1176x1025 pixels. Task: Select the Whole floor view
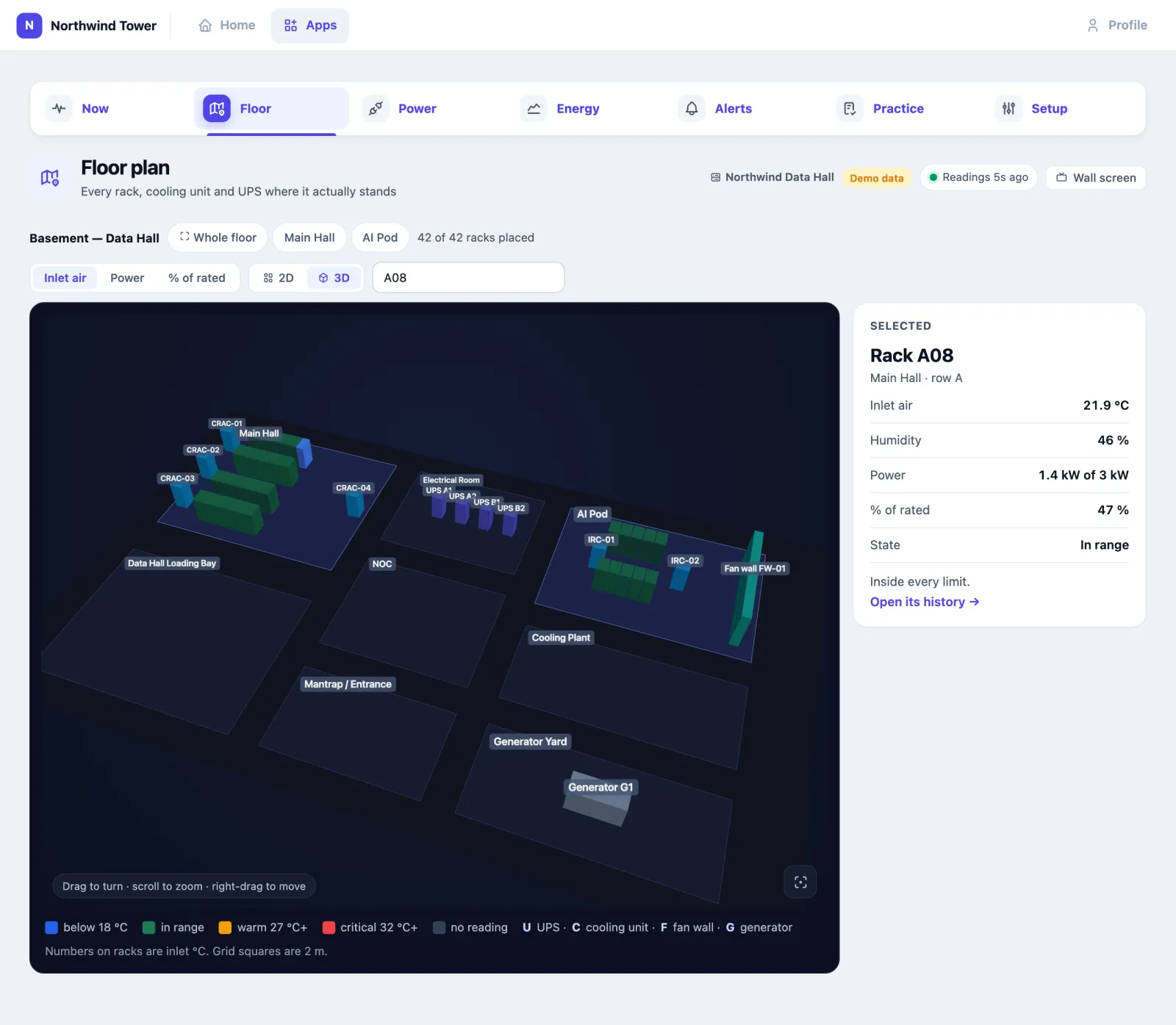(x=218, y=237)
